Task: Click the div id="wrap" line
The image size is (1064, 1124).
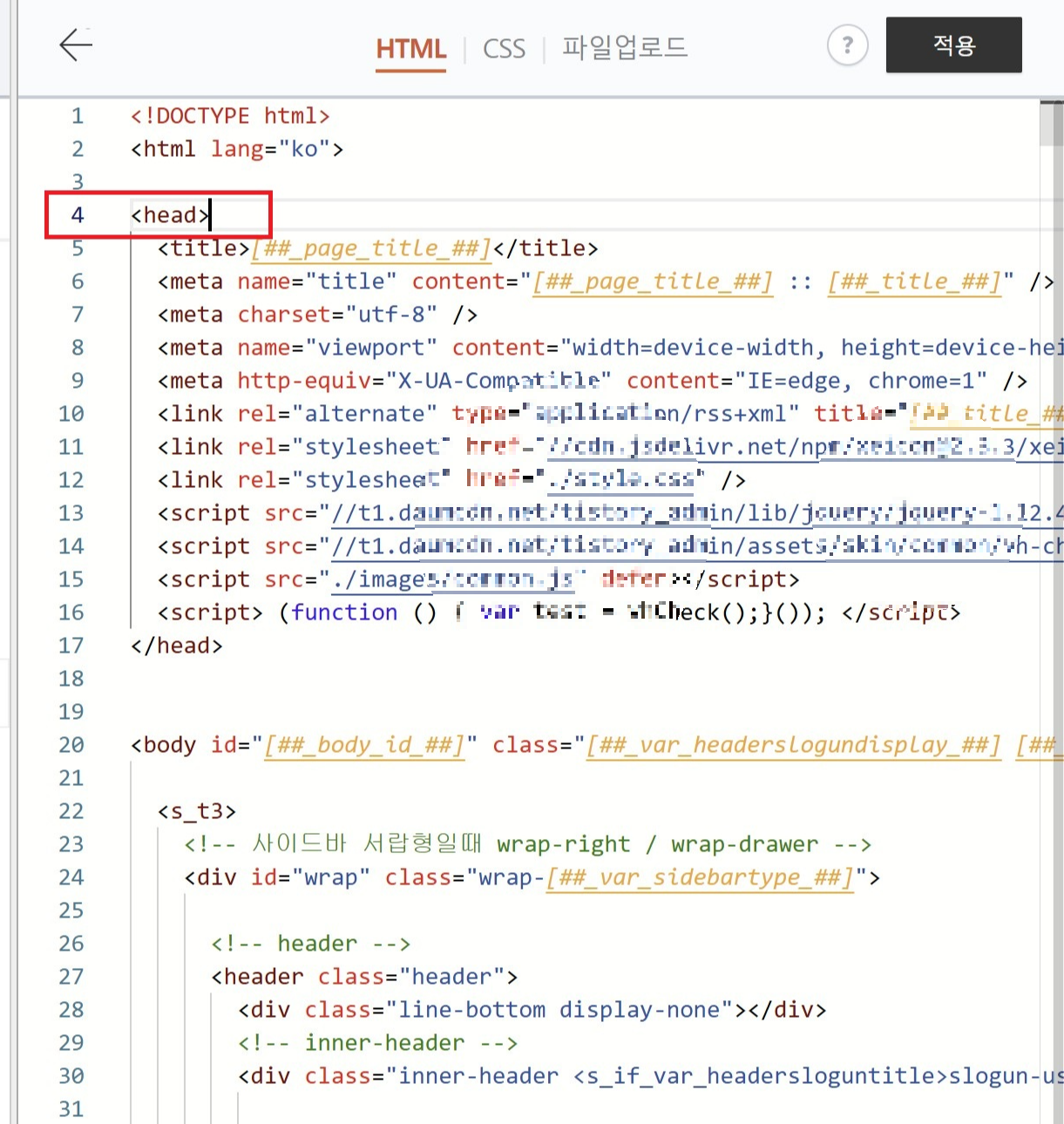Action: click(532, 877)
